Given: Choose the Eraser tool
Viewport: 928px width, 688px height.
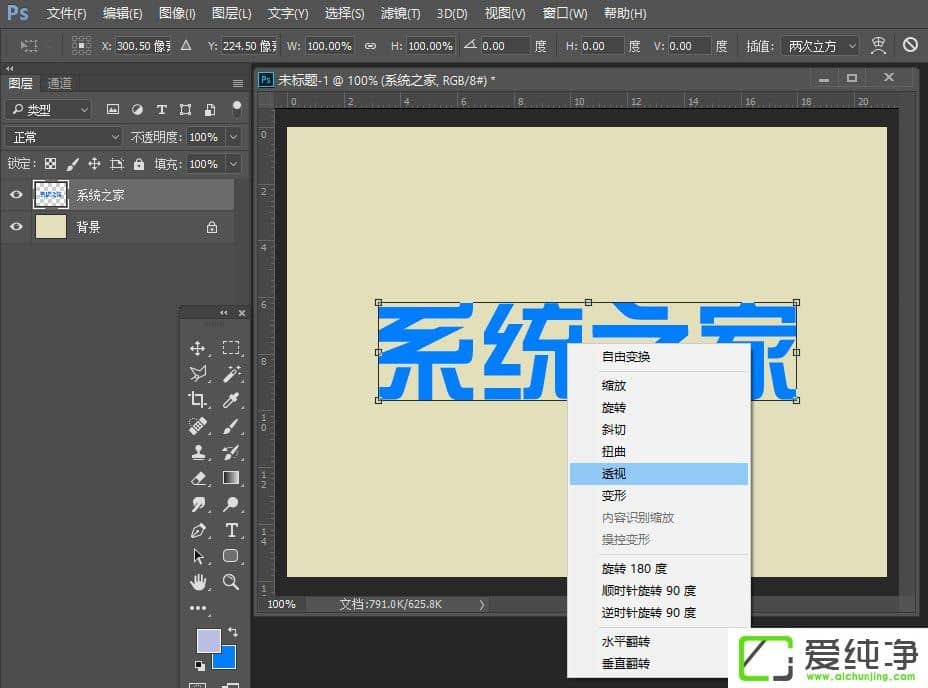Looking at the screenshot, I should point(198,478).
